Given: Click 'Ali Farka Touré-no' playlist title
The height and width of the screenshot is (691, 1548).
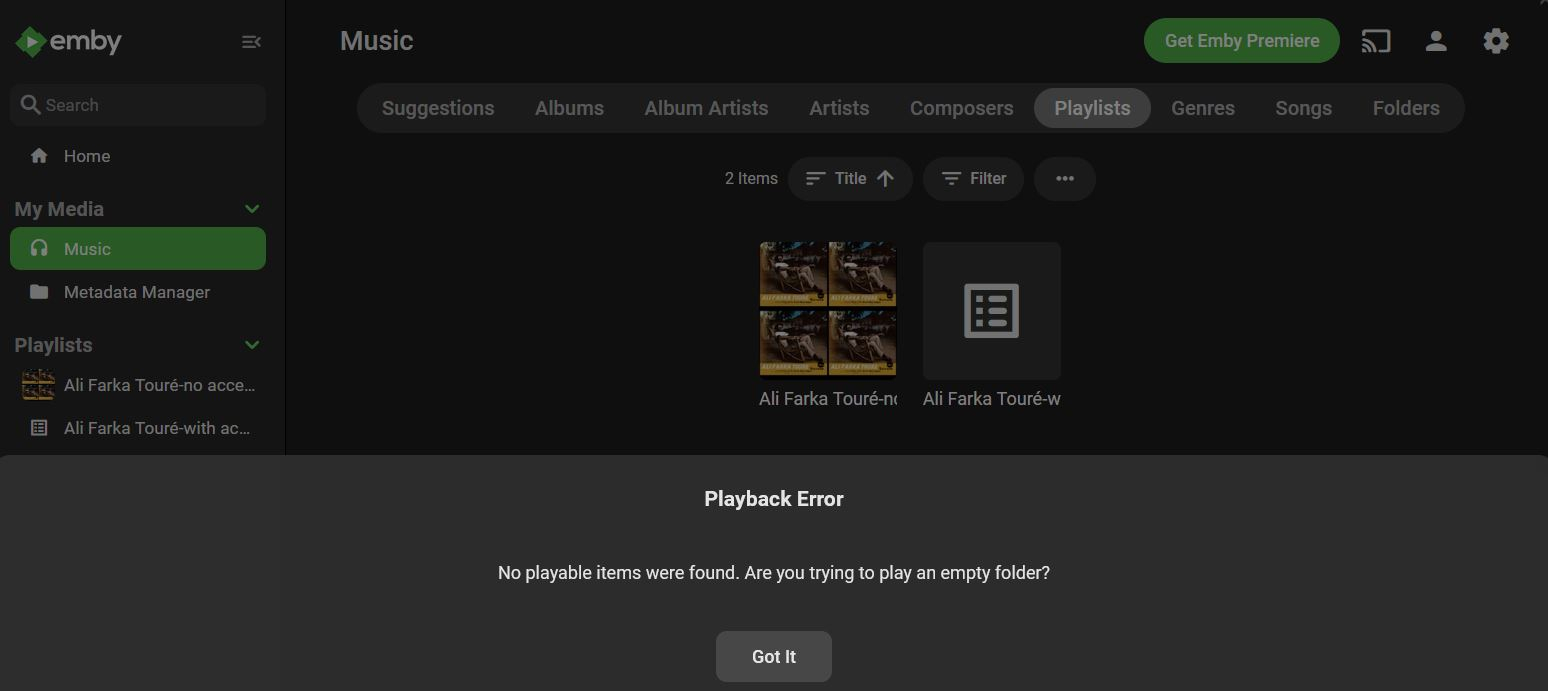Looking at the screenshot, I should (x=828, y=399).
